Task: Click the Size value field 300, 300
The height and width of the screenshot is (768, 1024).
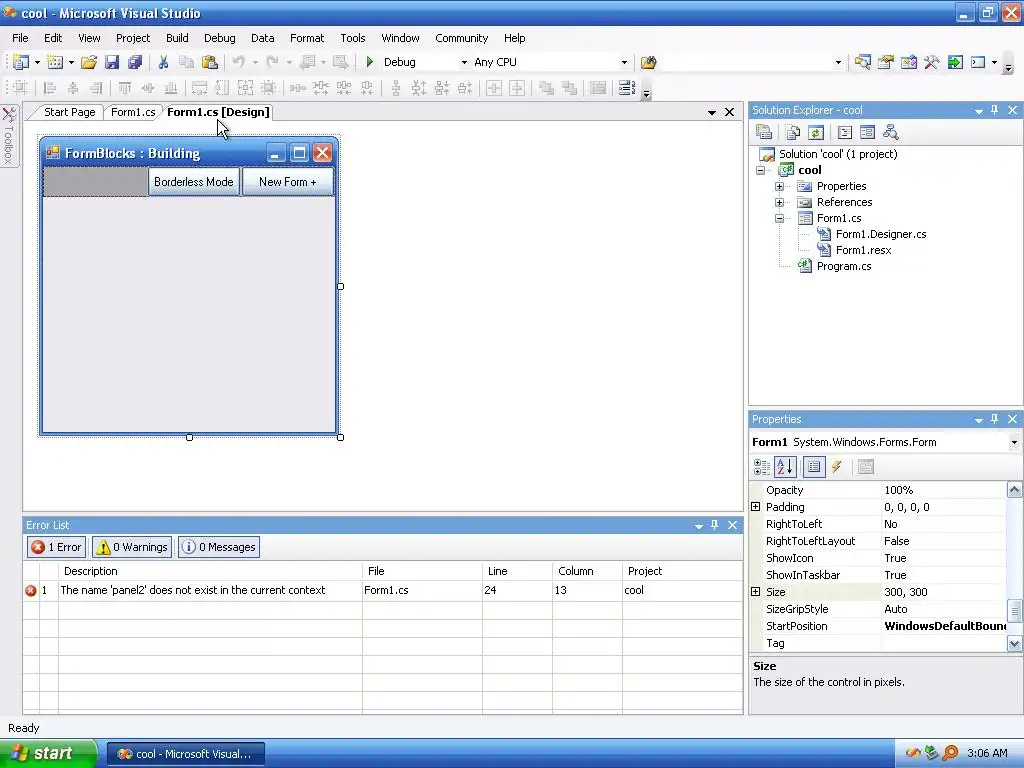Action: (x=944, y=592)
